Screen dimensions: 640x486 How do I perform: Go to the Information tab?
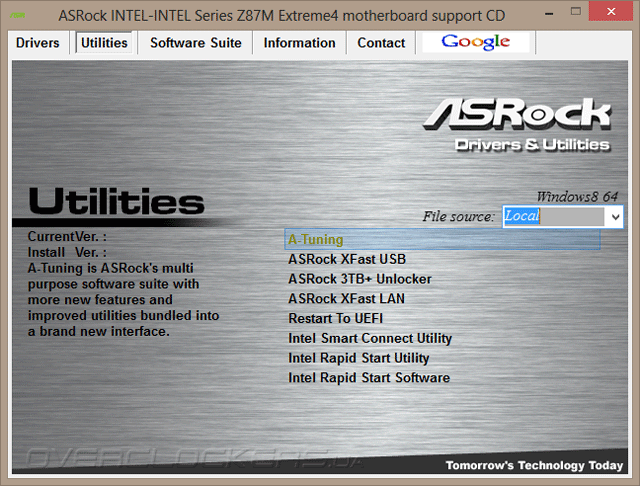(299, 43)
